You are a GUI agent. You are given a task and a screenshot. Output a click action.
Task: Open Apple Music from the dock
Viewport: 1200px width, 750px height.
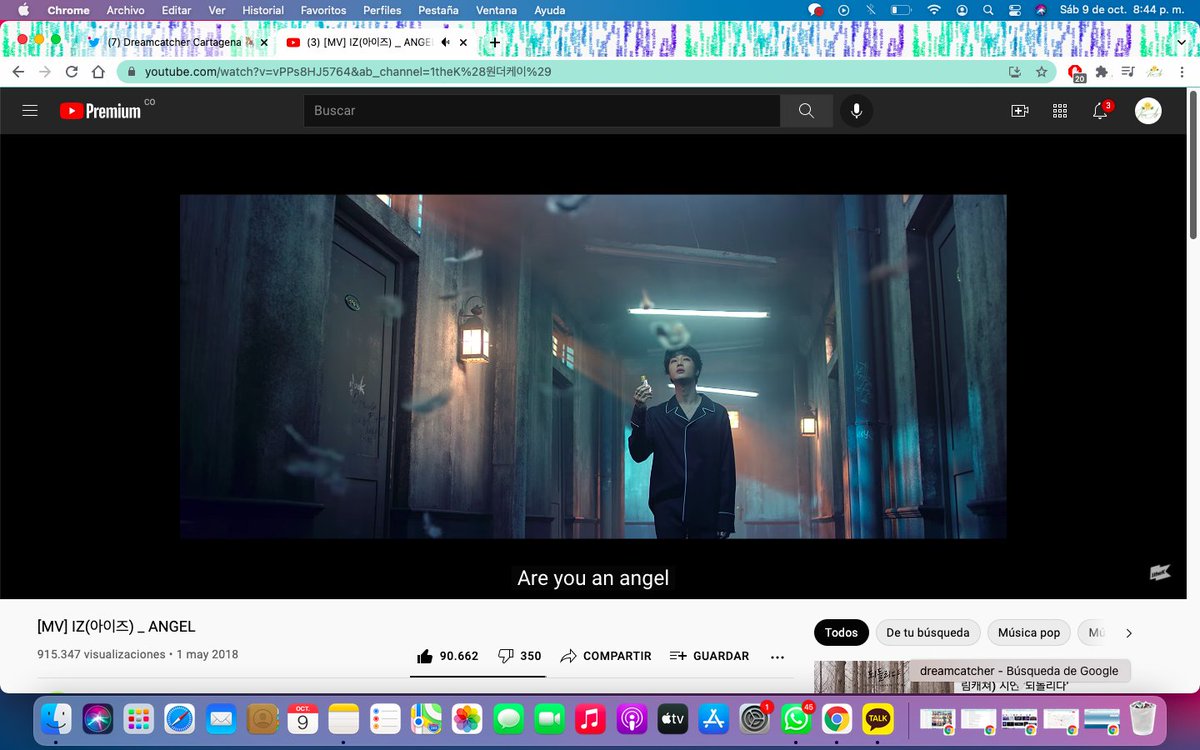pyautogui.click(x=591, y=718)
